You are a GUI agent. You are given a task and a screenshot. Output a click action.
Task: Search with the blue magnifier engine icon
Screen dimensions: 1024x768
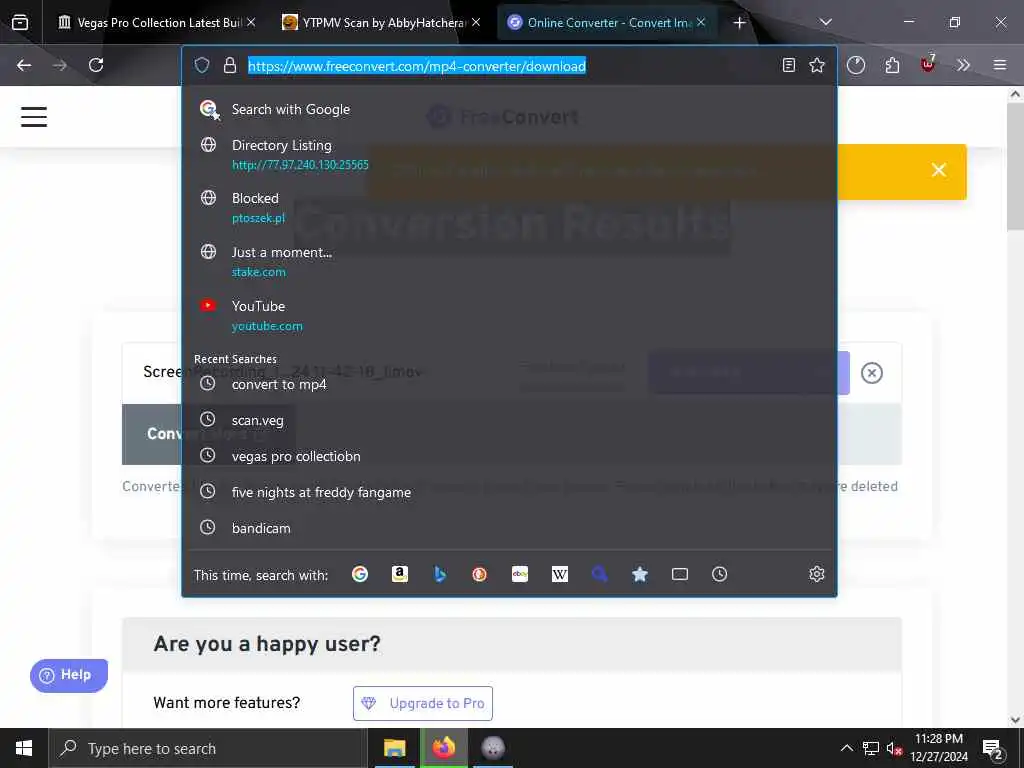pyautogui.click(x=600, y=574)
